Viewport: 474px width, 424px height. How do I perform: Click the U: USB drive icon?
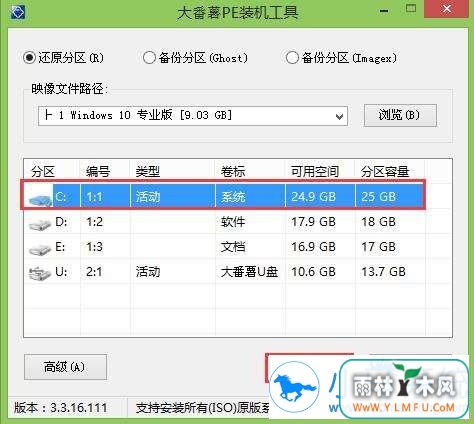pyautogui.click(x=40, y=273)
